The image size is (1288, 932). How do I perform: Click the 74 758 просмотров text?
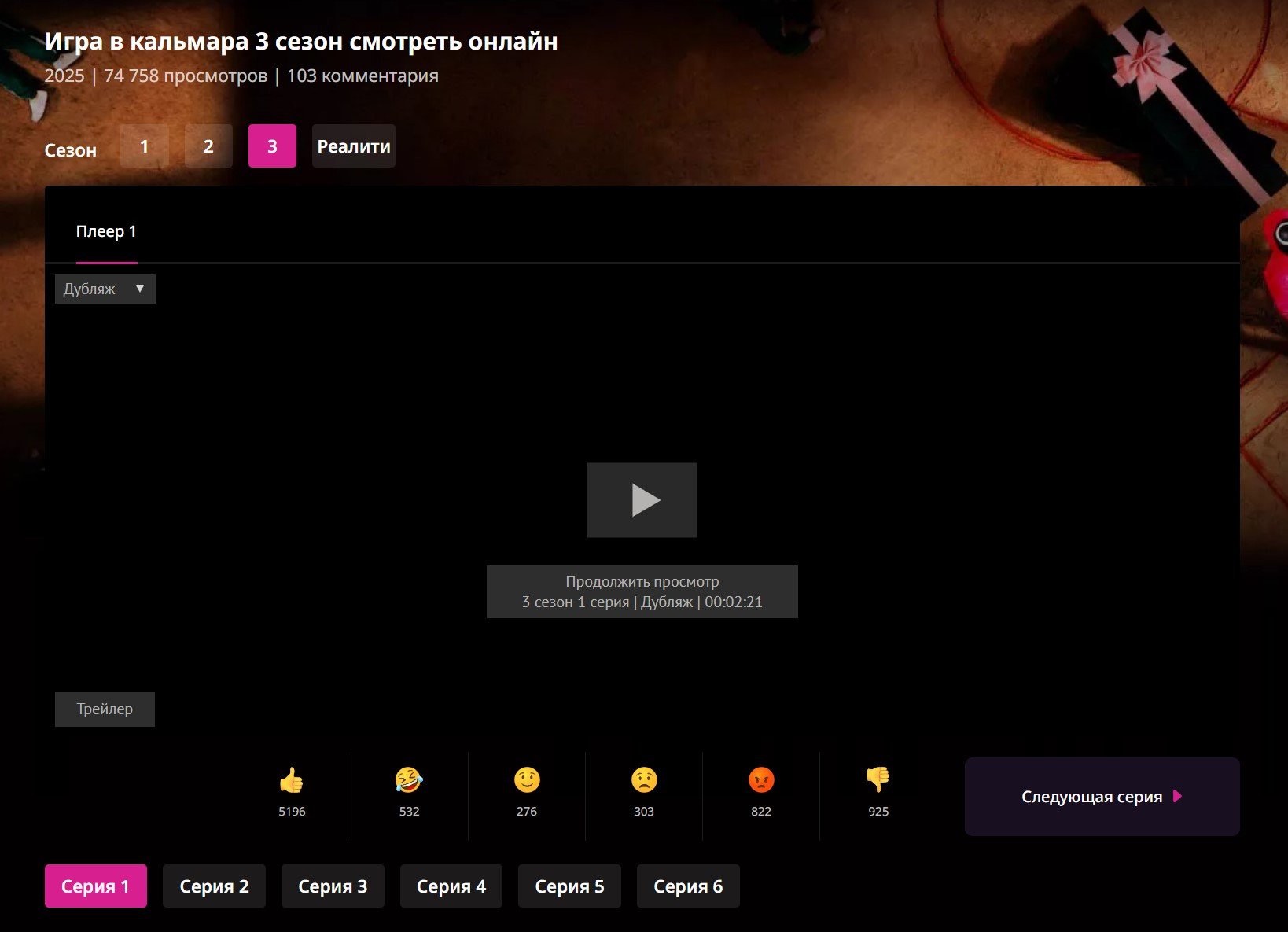(186, 76)
